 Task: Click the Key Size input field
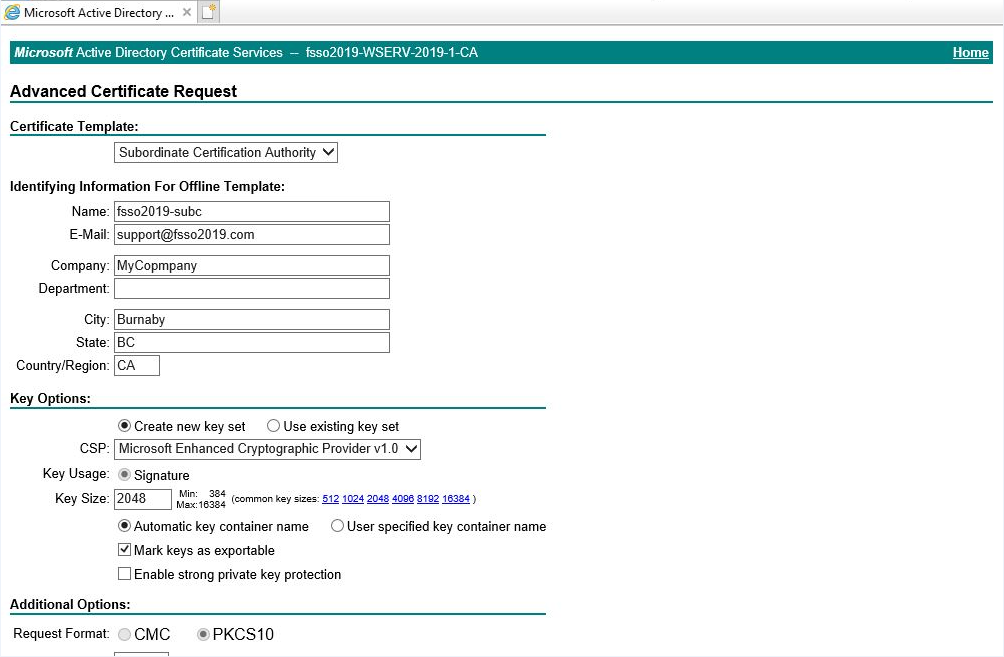click(x=143, y=499)
